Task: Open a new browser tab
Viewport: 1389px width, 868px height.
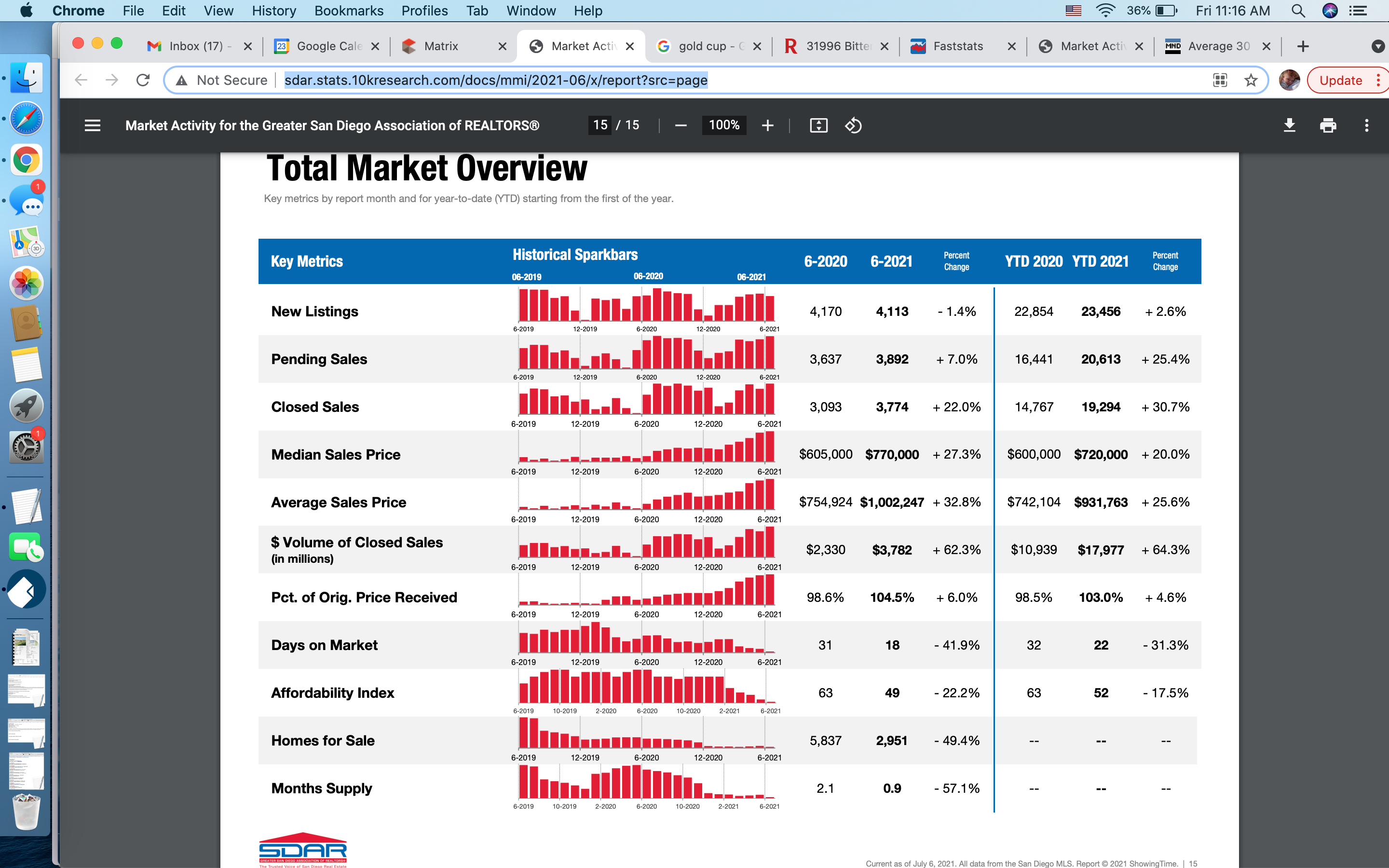Action: pos(1303,46)
